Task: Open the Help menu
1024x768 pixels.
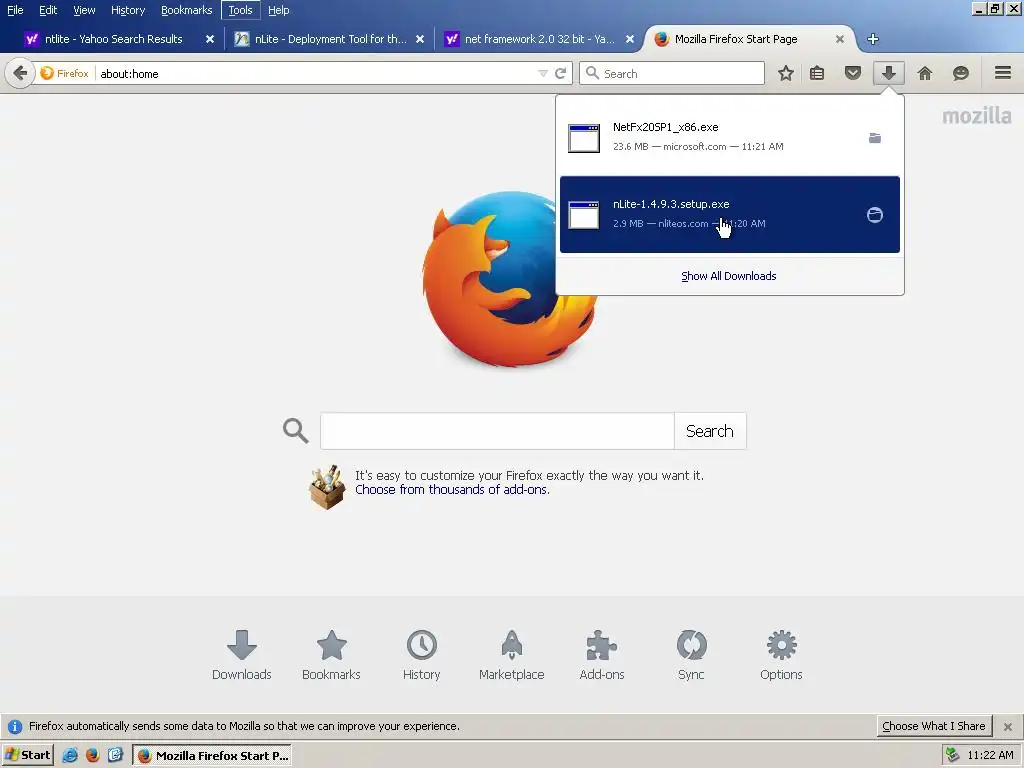Action: pyautogui.click(x=279, y=10)
